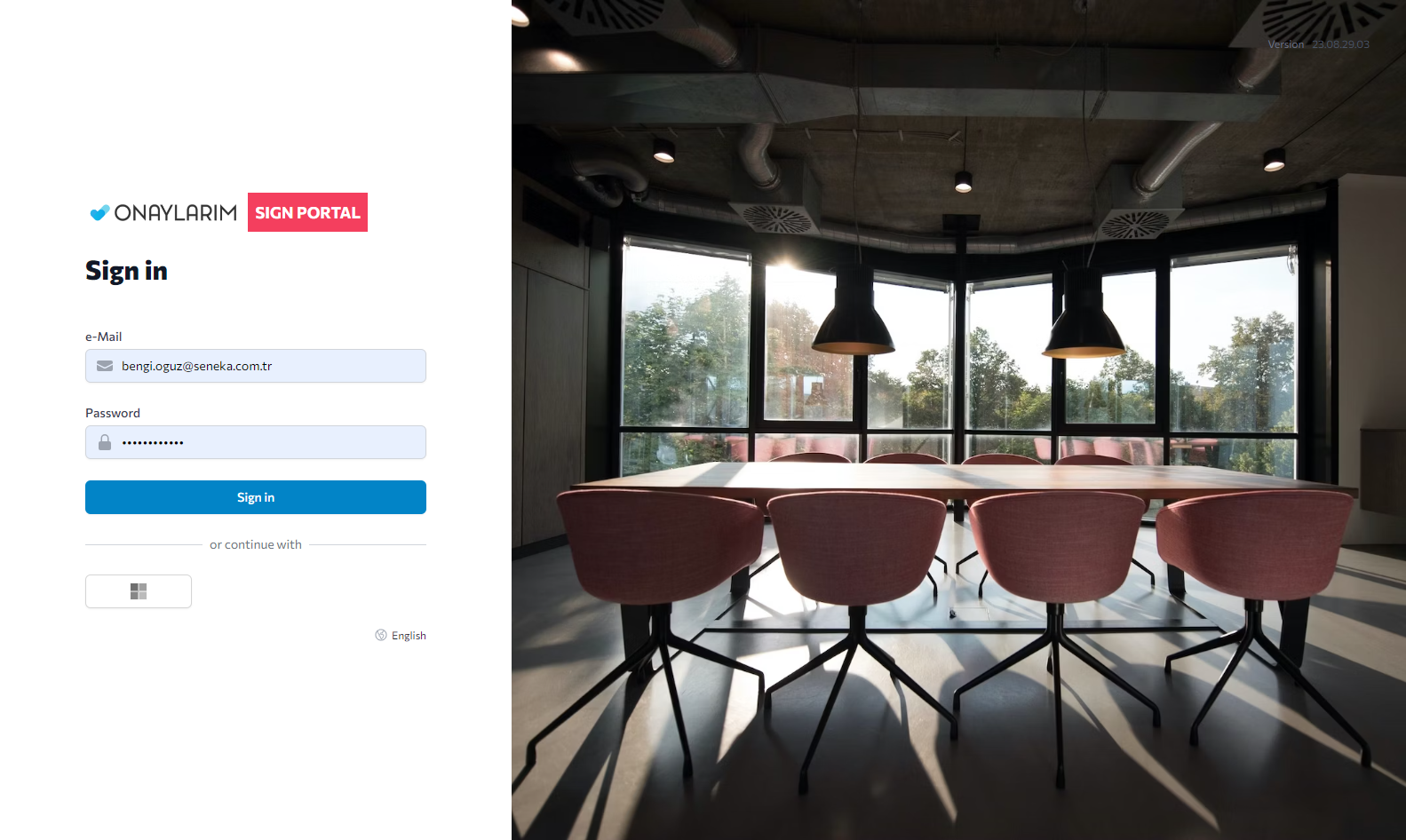Click the blue Sign in button
The image size is (1406, 840).
coord(256,497)
